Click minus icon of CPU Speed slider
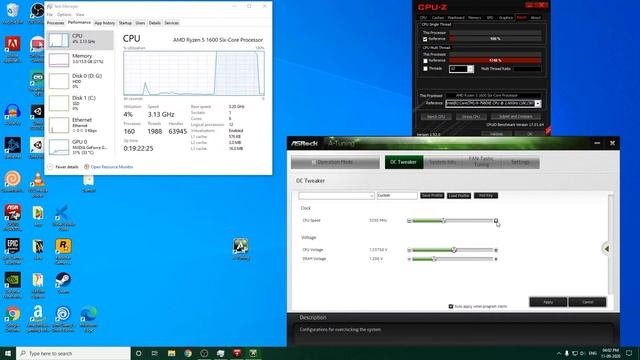The width and height of the screenshot is (640, 360). coord(409,220)
